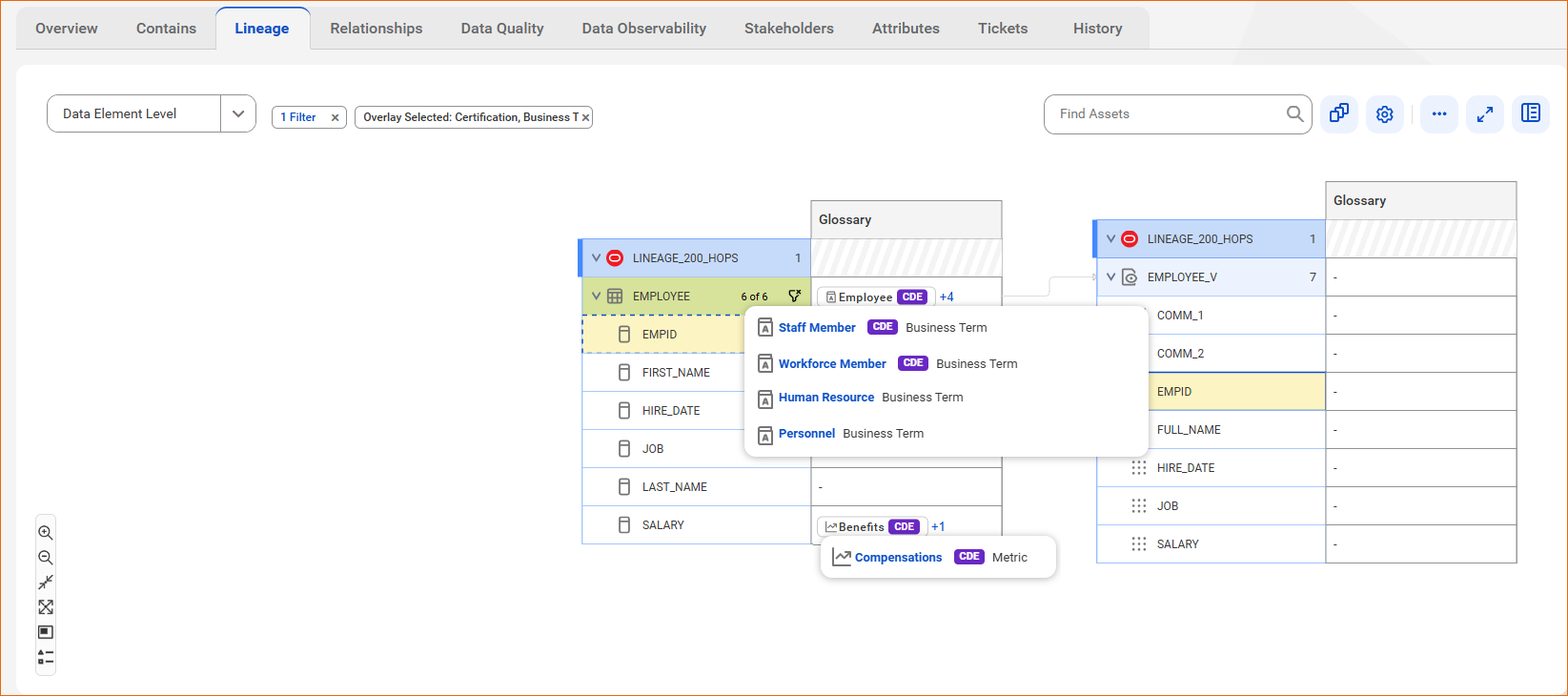The width and height of the screenshot is (1568, 696).
Task: Collapse the EMPLOYEE table node
Action: point(596,296)
